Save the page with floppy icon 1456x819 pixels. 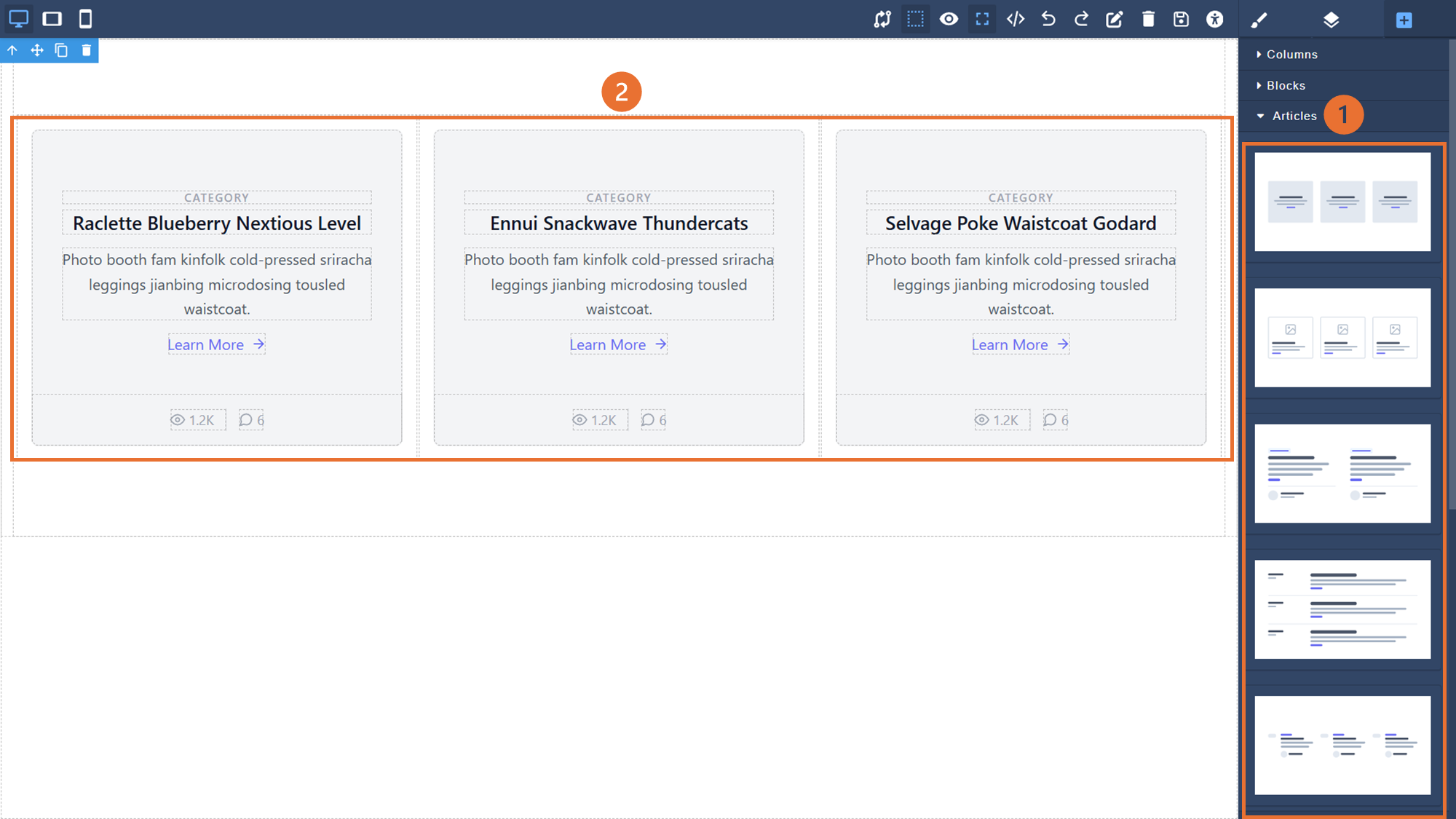coord(1181,19)
